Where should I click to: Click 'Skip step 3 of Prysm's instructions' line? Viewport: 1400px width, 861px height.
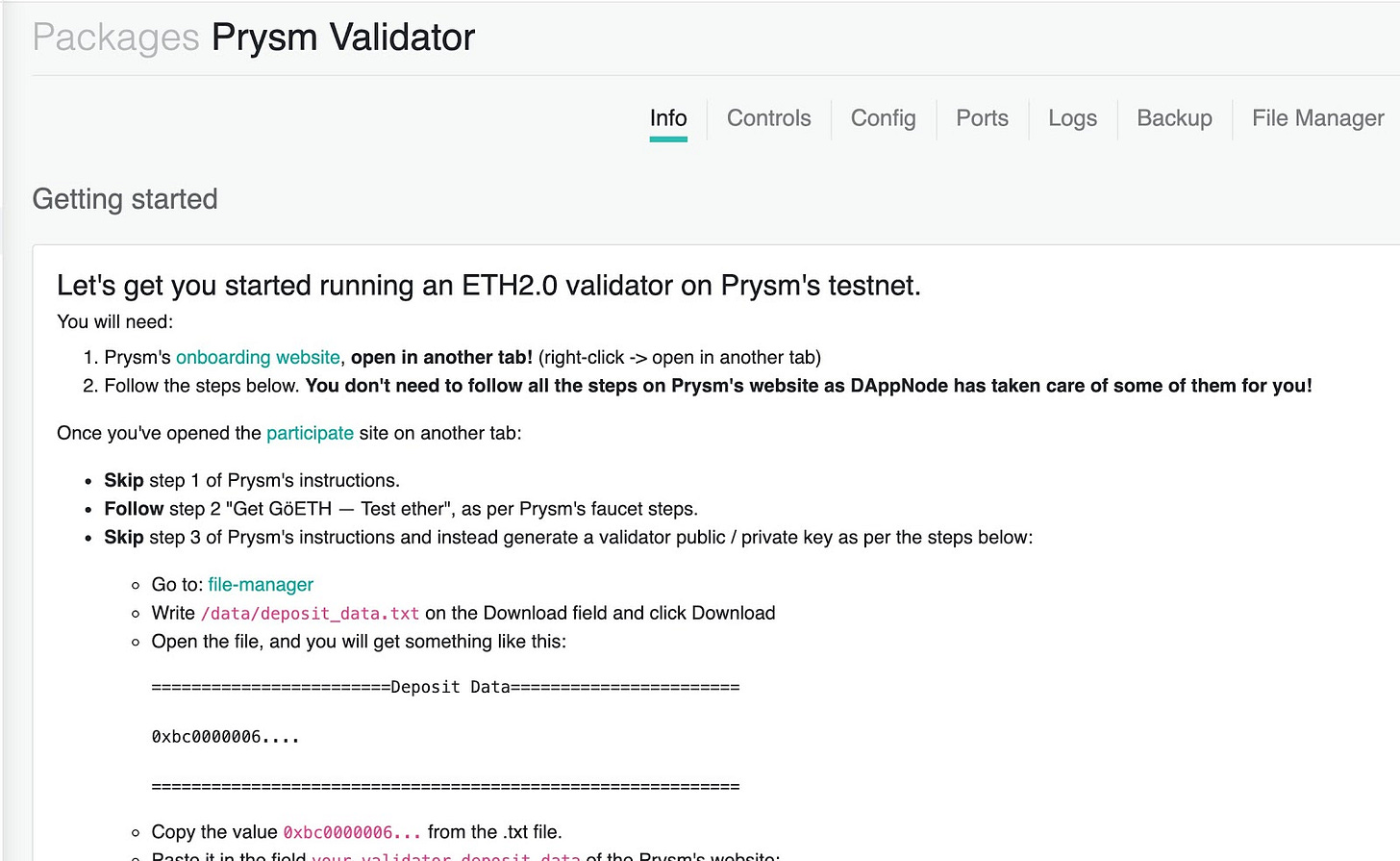pyautogui.click(x=568, y=537)
